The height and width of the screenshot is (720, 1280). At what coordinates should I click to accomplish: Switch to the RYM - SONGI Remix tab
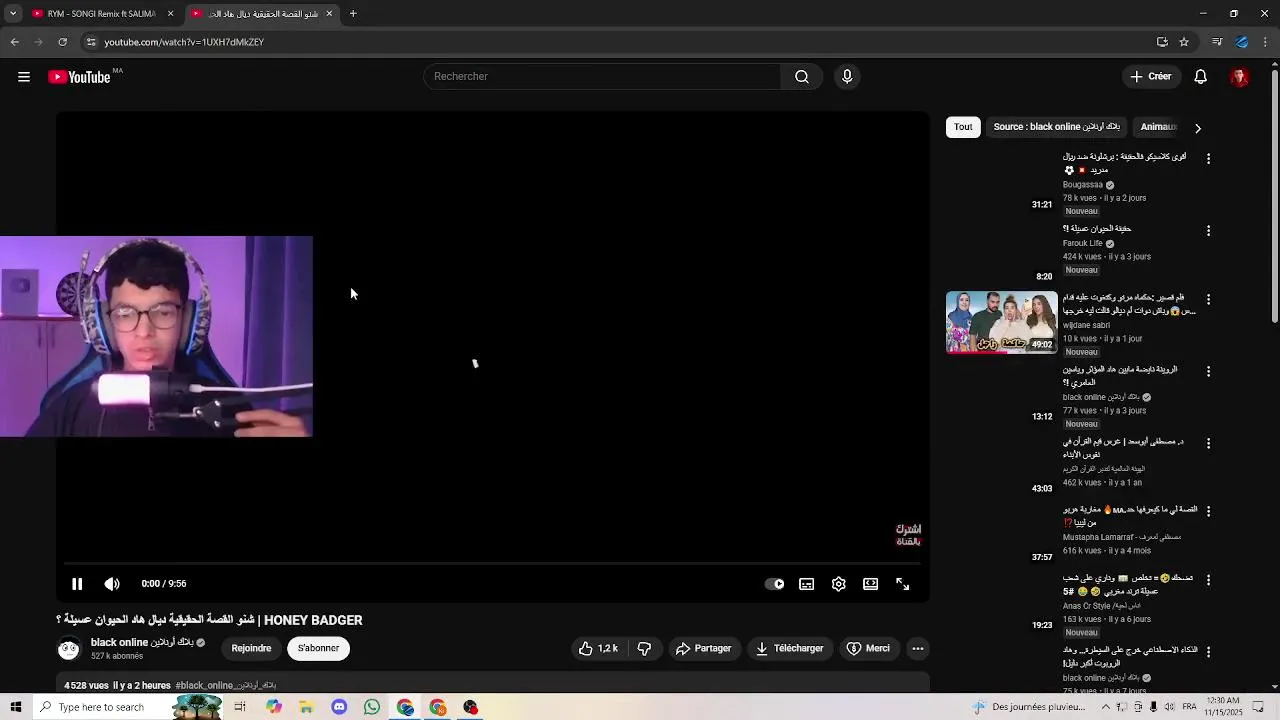click(100, 14)
